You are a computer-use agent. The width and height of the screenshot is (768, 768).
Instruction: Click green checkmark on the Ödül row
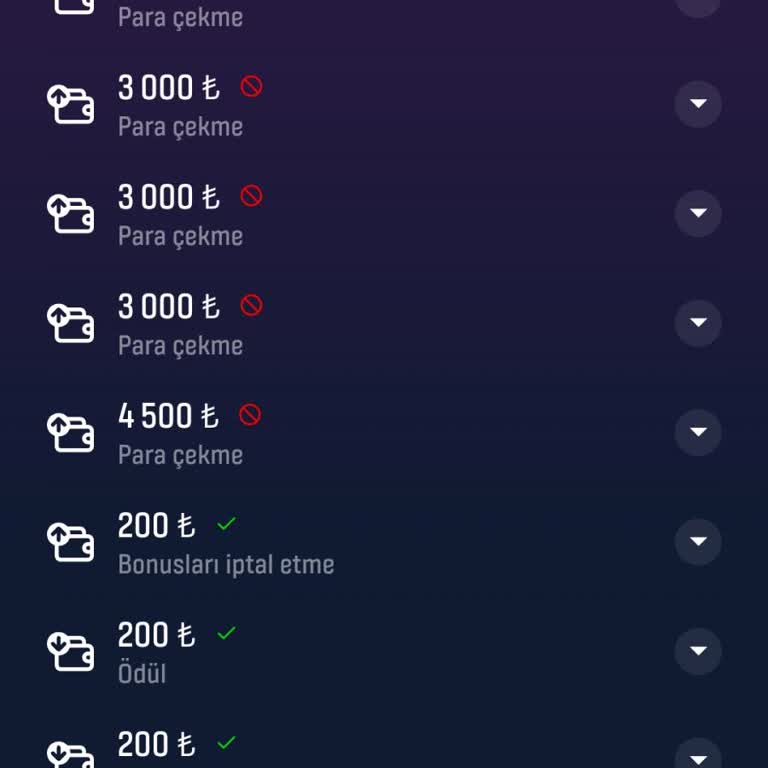(x=227, y=633)
